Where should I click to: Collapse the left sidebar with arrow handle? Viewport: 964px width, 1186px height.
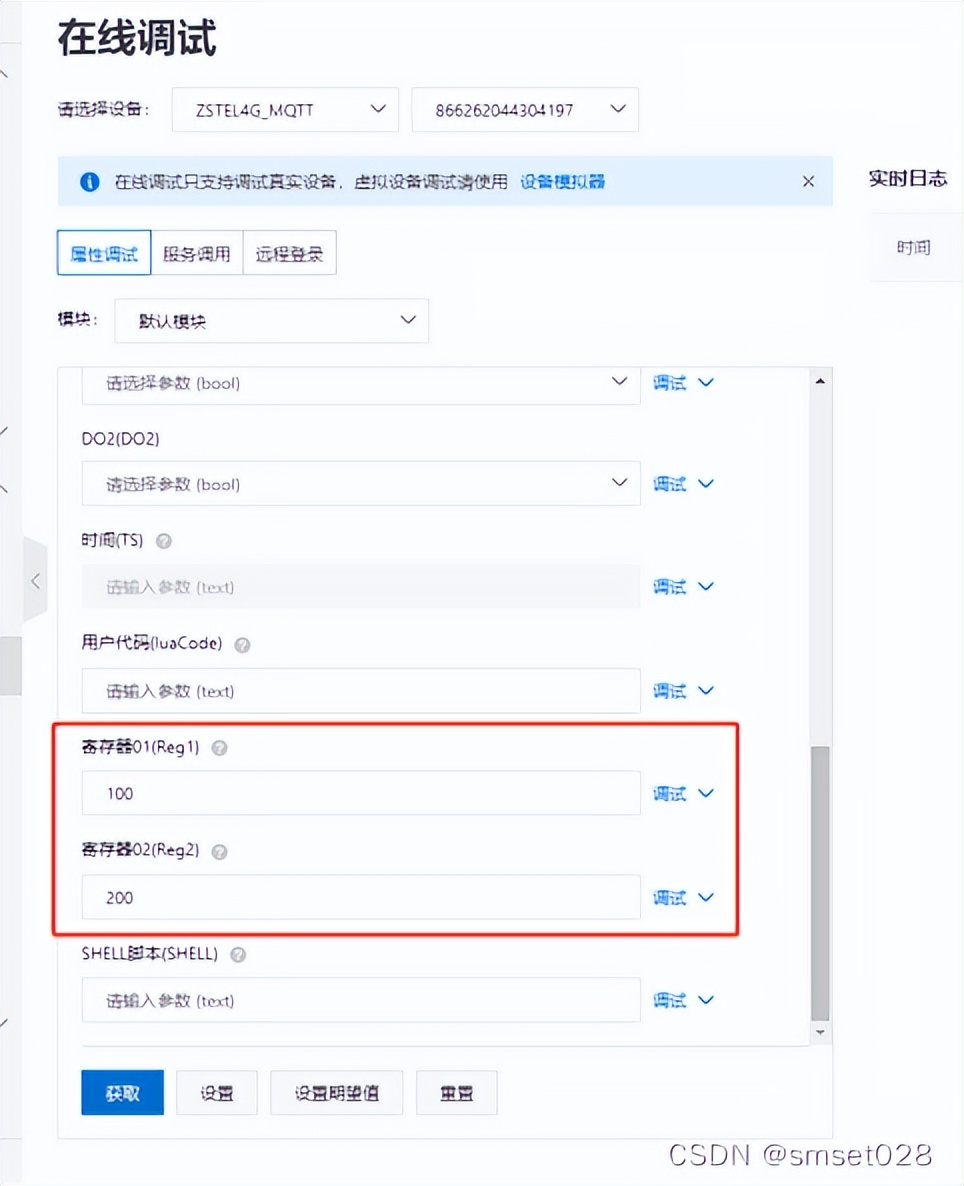pos(35,581)
